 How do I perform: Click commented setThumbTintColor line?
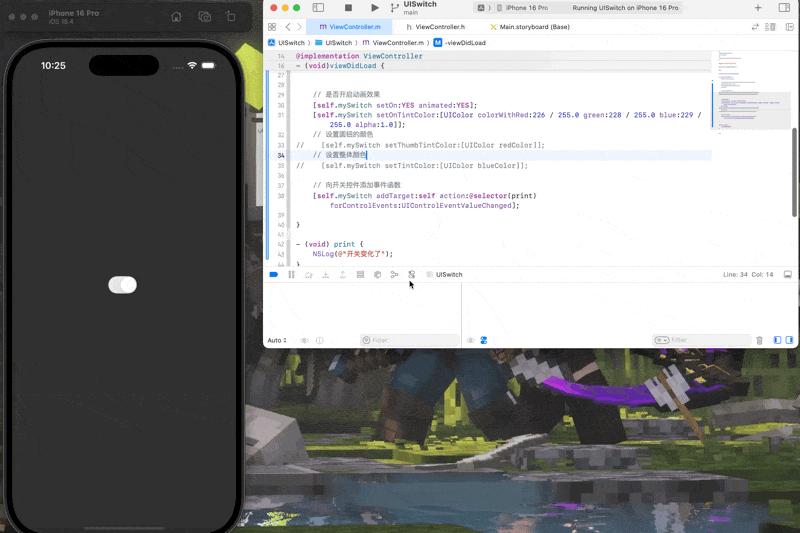point(420,145)
